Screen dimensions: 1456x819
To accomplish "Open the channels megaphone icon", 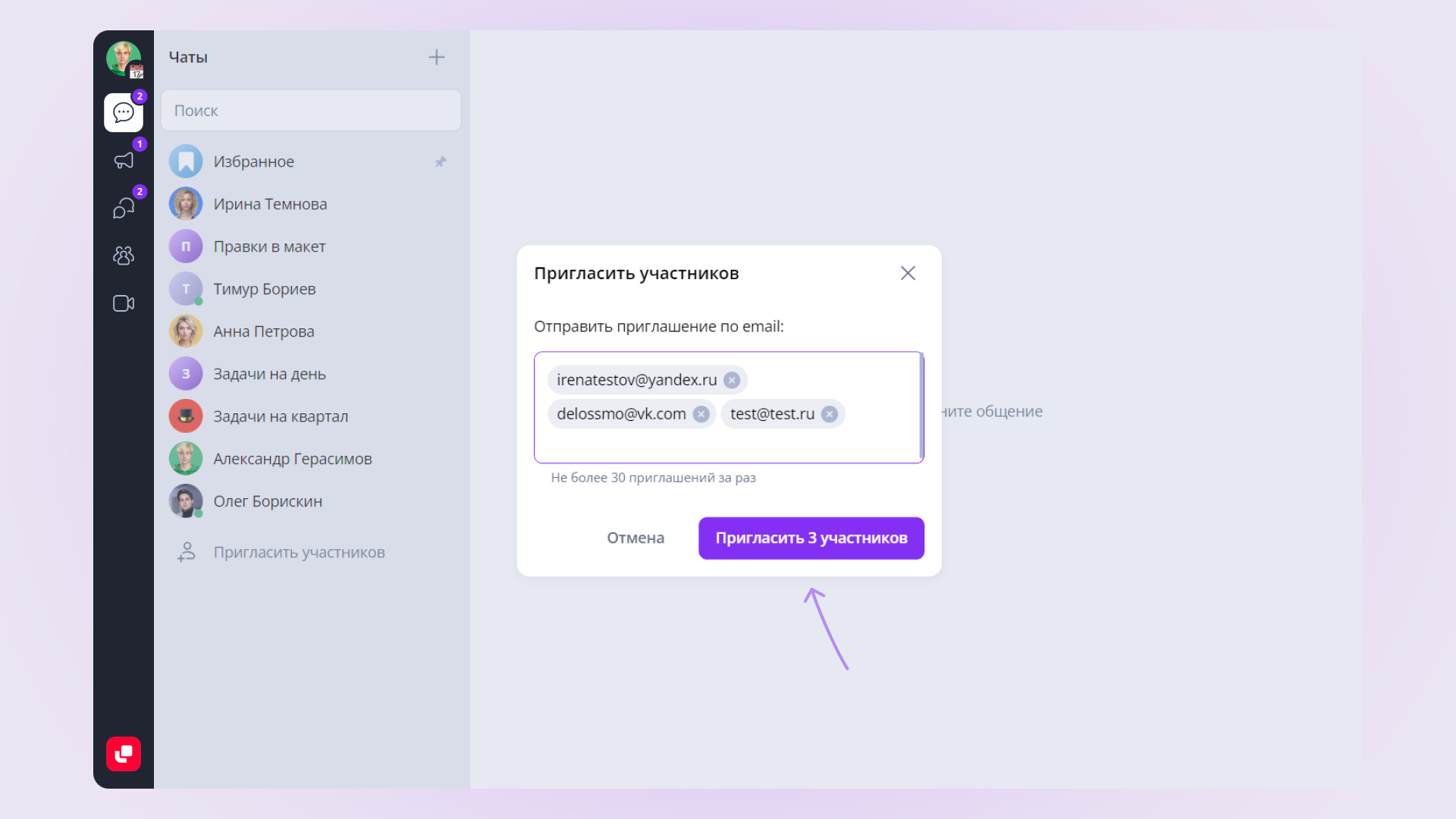I will [x=124, y=160].
